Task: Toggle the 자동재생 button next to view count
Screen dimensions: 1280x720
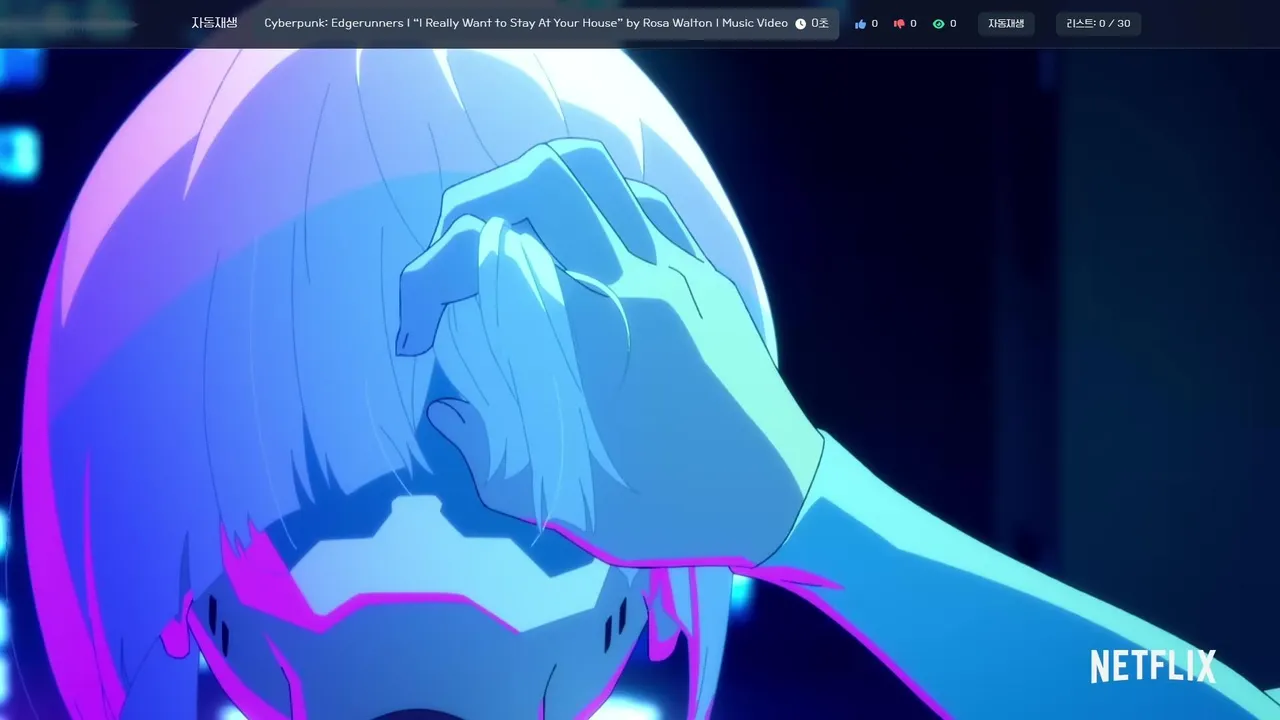Action: click(x=1006, y=24)
